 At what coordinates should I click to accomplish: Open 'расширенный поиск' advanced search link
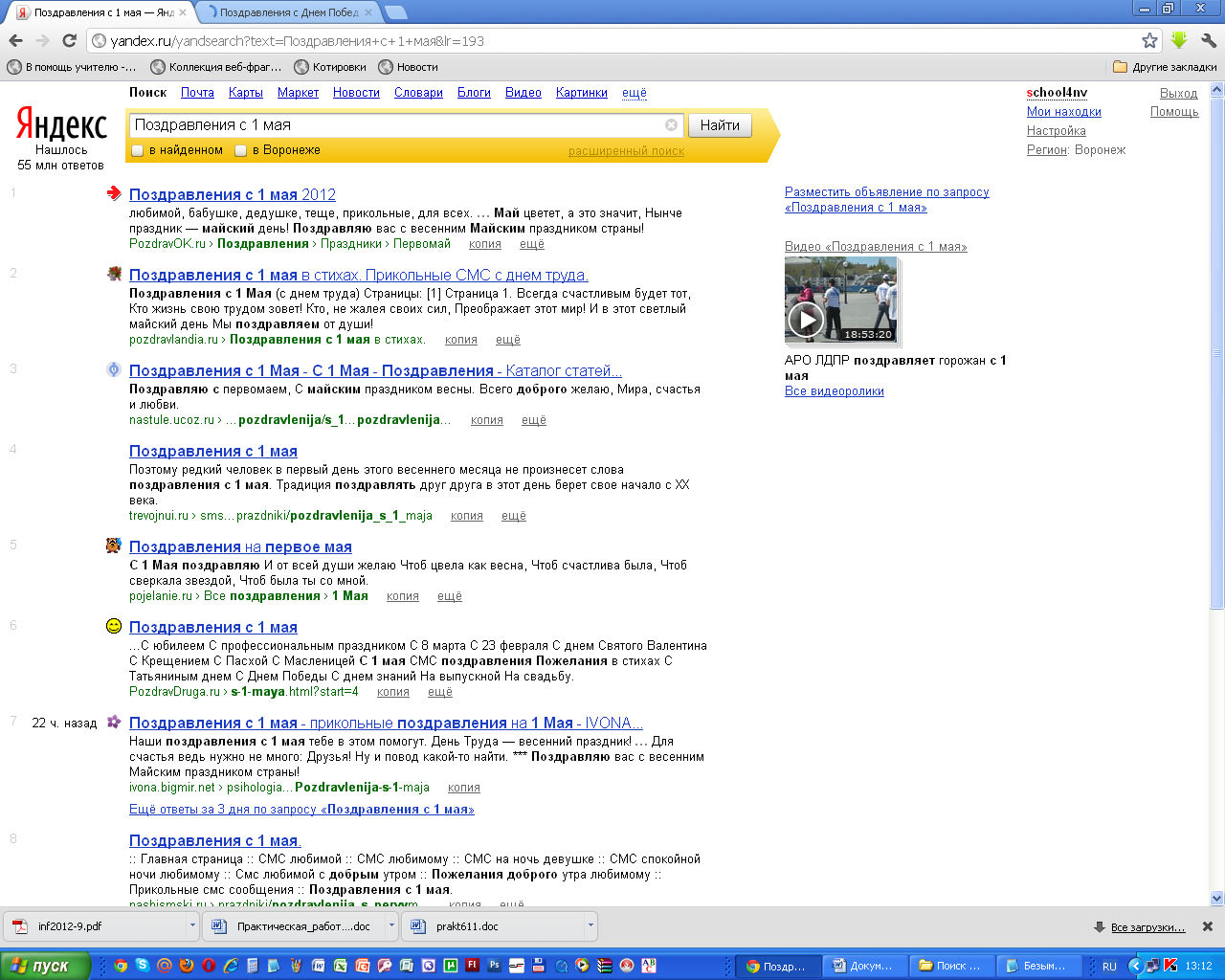click(x=626, y=151)
